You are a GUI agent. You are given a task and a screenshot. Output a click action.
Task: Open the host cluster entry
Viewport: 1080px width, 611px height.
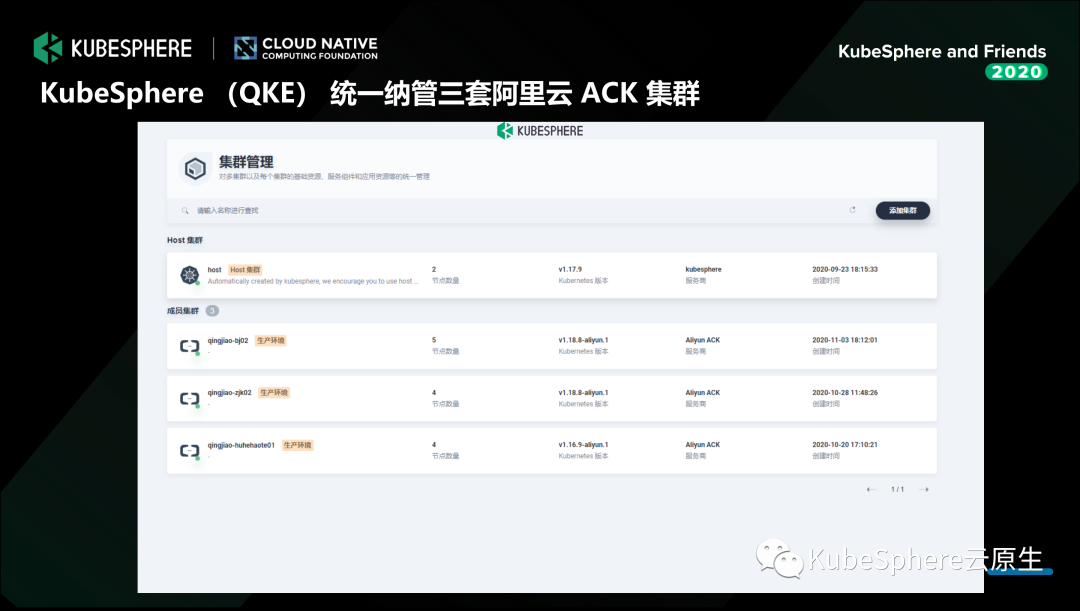point(552,275)
